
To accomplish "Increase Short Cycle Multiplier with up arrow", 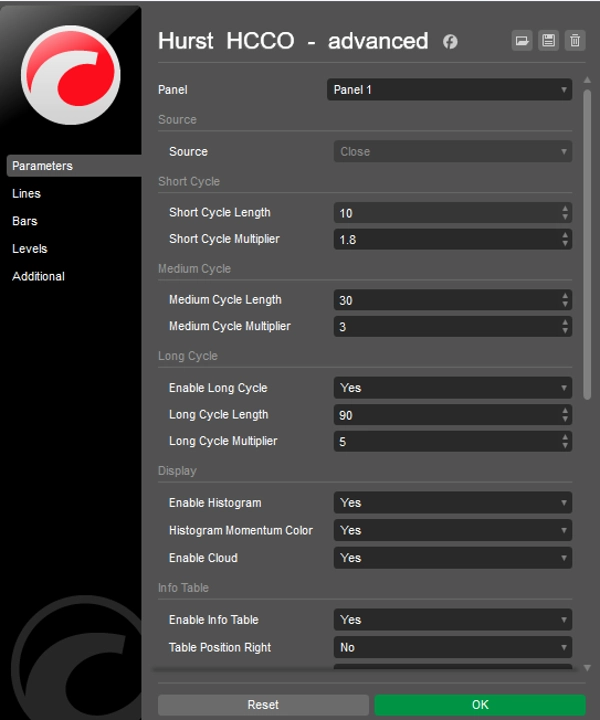I will [x=565, y=235].
